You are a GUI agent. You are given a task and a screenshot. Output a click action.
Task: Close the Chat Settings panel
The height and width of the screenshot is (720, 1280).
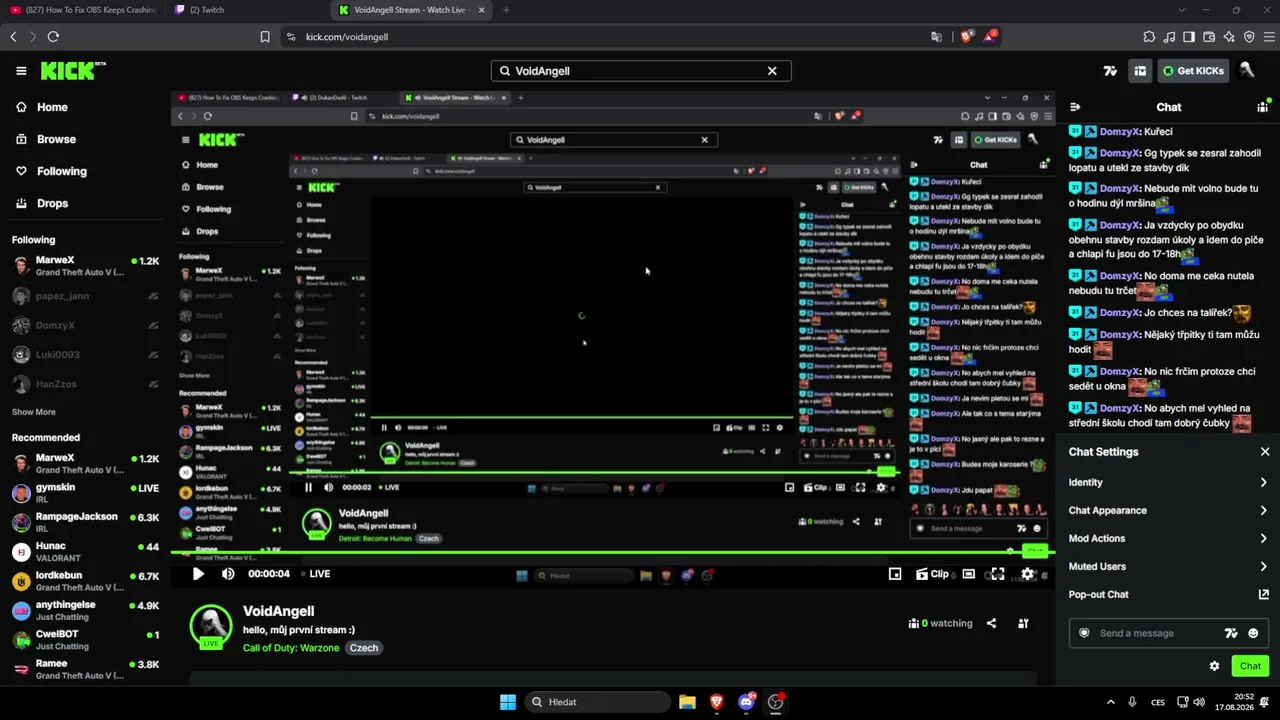tap(1265, 452)
